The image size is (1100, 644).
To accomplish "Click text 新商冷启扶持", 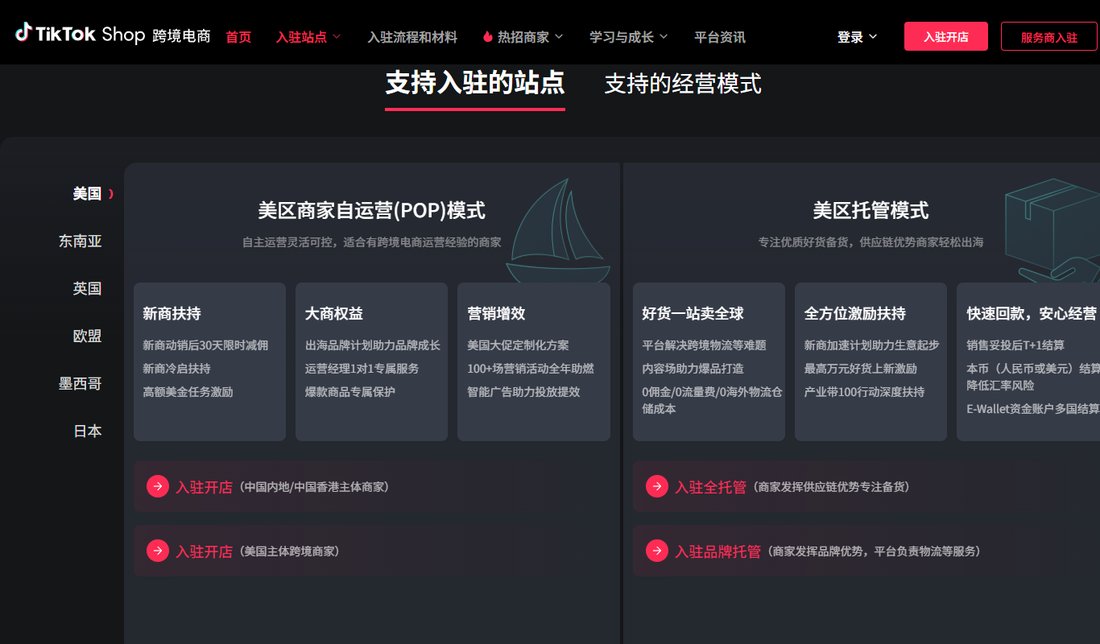I will tap(177, 368).
